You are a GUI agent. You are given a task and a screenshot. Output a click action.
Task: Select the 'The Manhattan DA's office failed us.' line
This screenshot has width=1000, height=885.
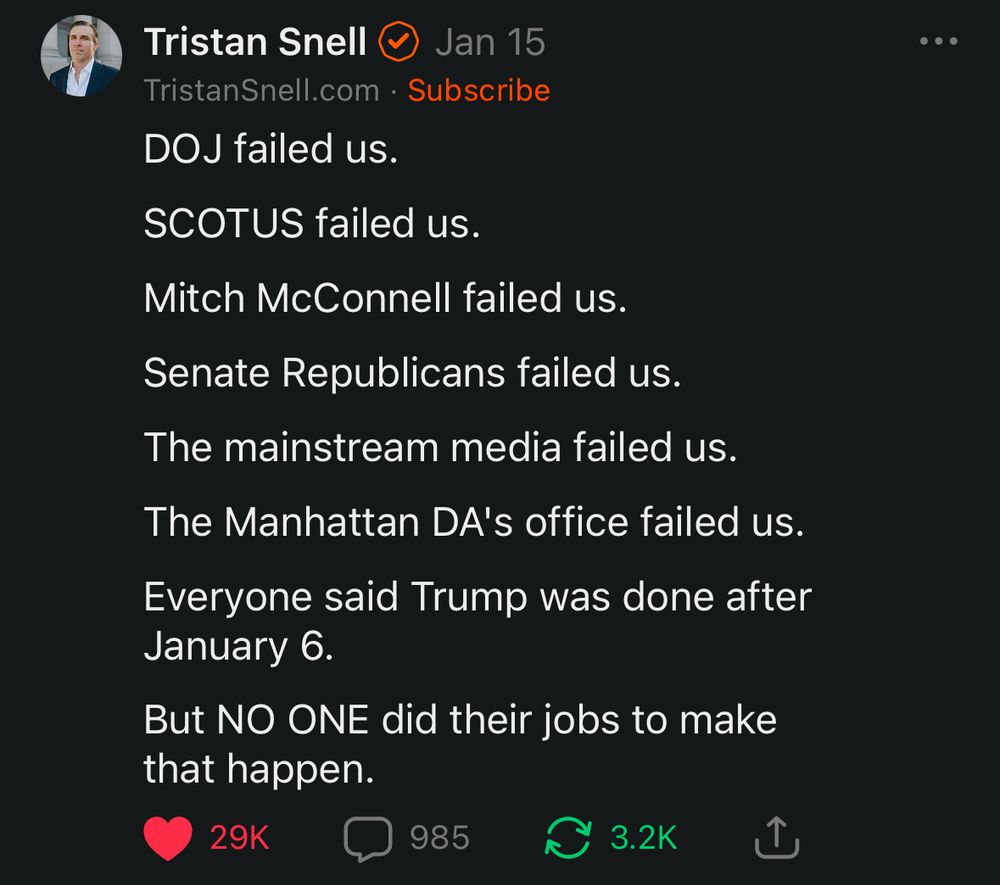(x=474, y=522)
